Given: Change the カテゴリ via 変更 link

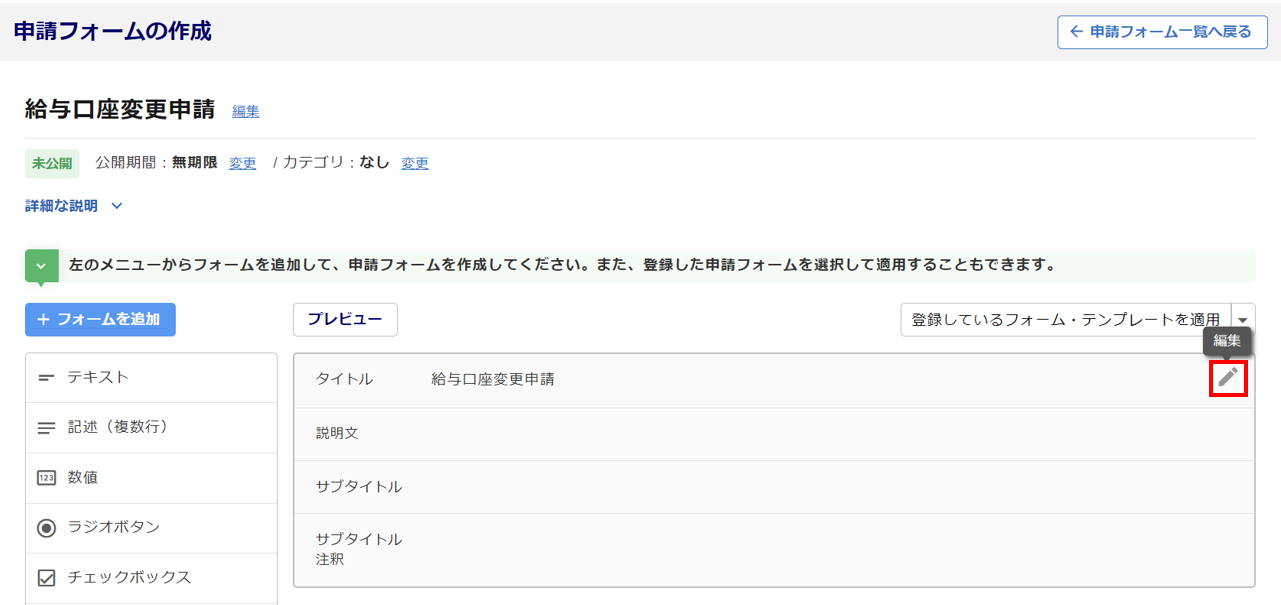Looking at the screenshot, I should pyautogui.click(x=415, y=163).
